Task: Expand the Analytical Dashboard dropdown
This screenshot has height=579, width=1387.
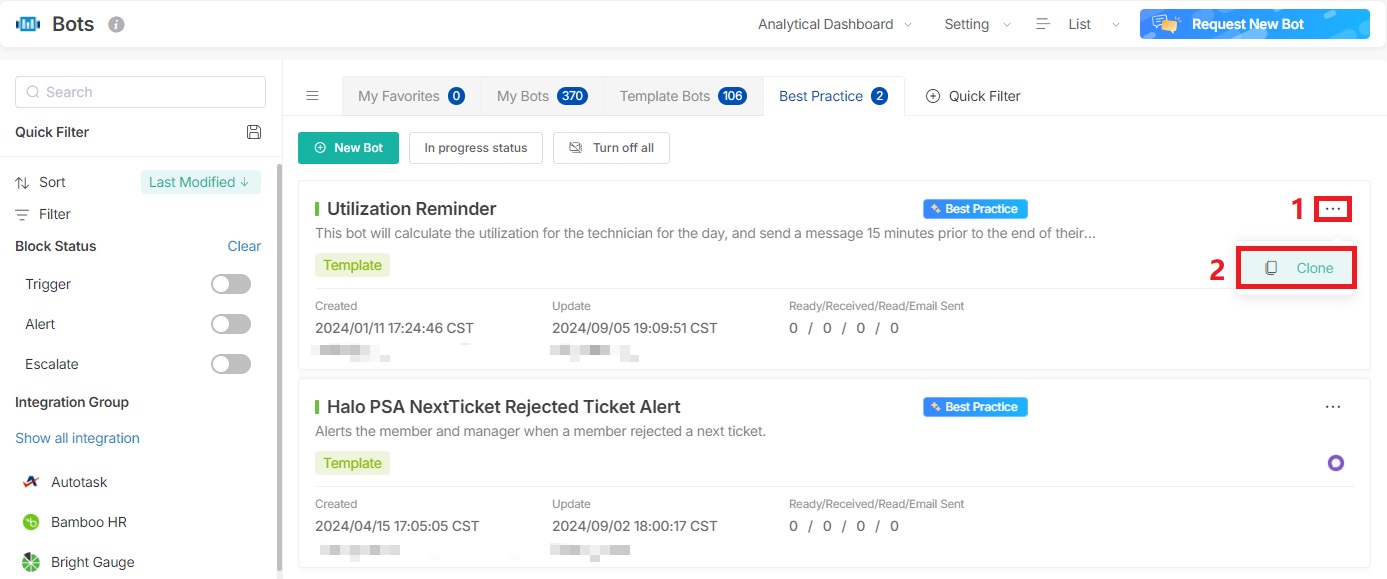Action: 835,24
